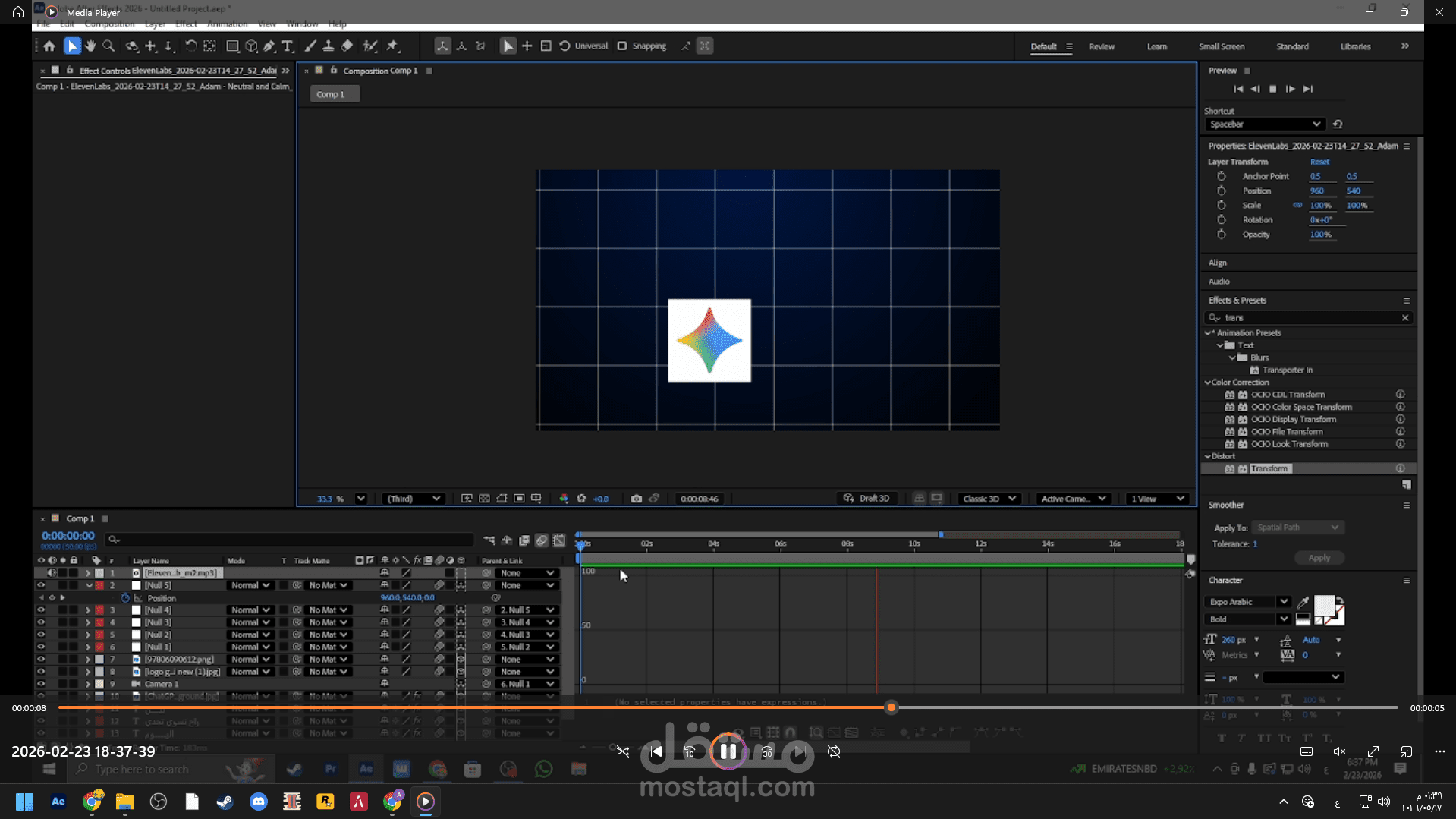The width and height of the screenshot is (1456, 819).
Task: Collapse the Color Correction effects group
Action: (1208, 383)
